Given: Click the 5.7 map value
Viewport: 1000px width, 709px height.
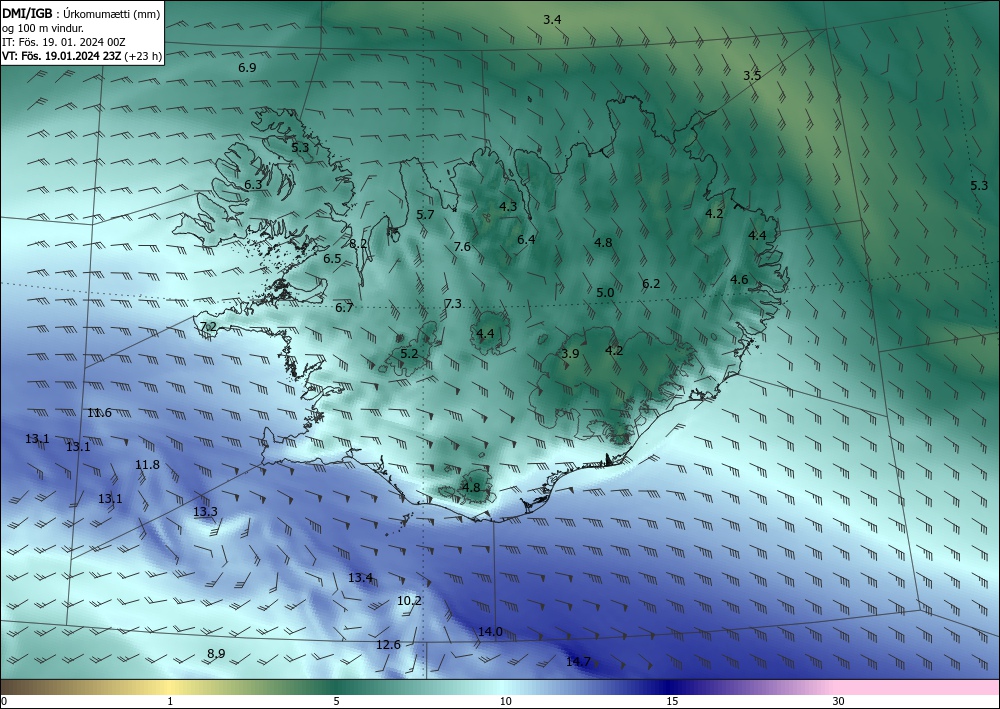Looking at the screenshot, I should pos(425,215).
